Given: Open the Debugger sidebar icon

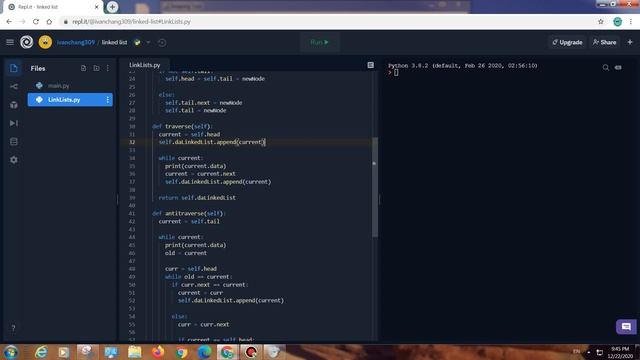Looking at the screenshot, I should pos(13,123).
